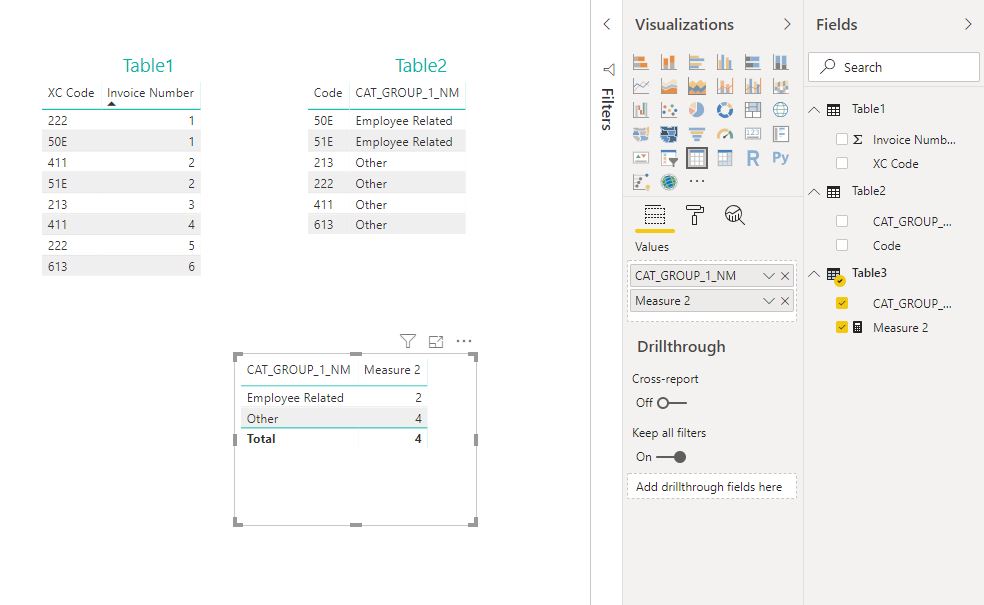
Task: Pick the area chart visualization
Action: [x=669, y=86]
